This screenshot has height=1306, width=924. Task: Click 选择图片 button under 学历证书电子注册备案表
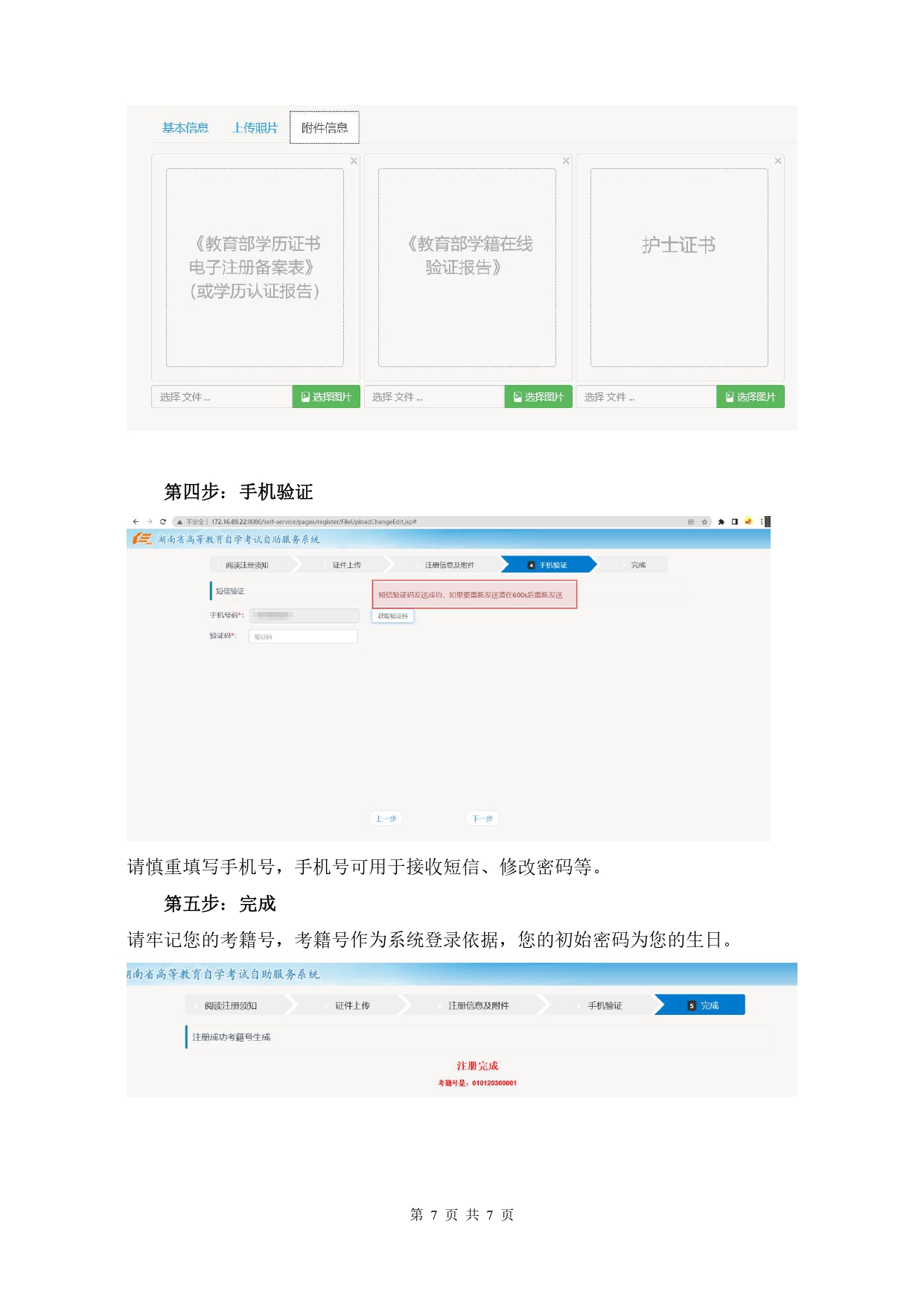[326, 397]
